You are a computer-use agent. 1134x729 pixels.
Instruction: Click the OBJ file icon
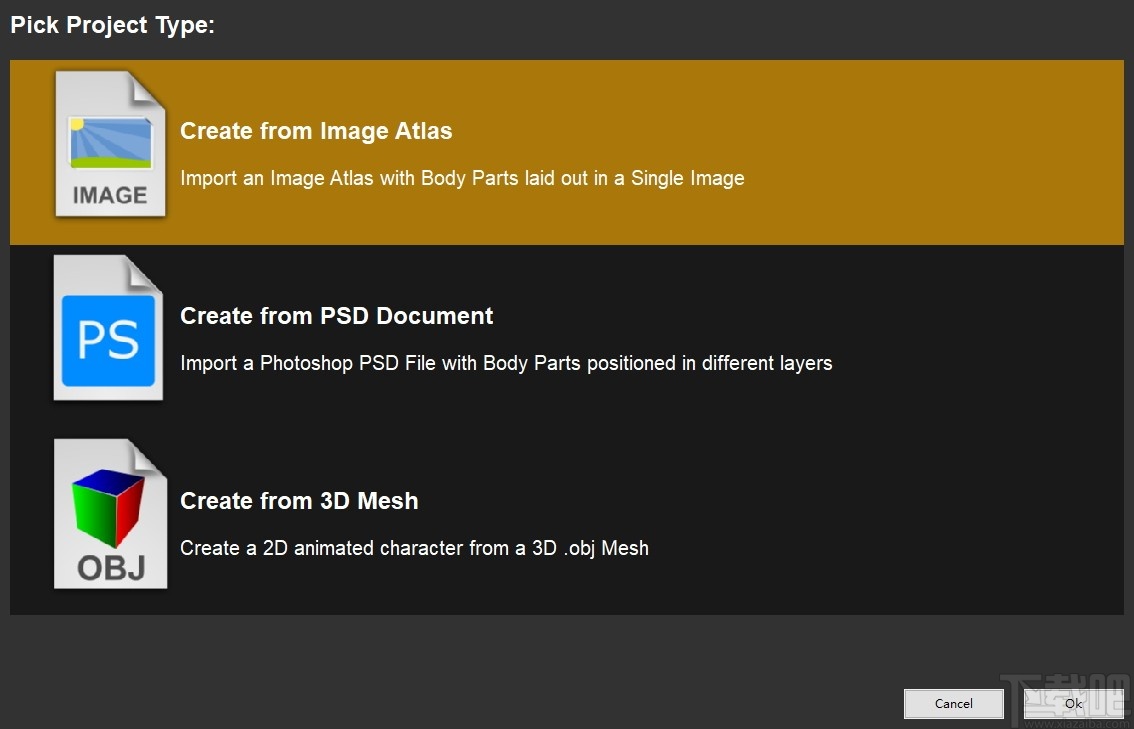(109, 513)
